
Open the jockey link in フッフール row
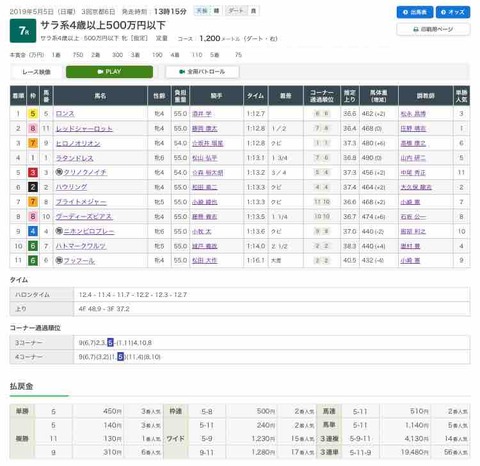[x=205, y=260]
